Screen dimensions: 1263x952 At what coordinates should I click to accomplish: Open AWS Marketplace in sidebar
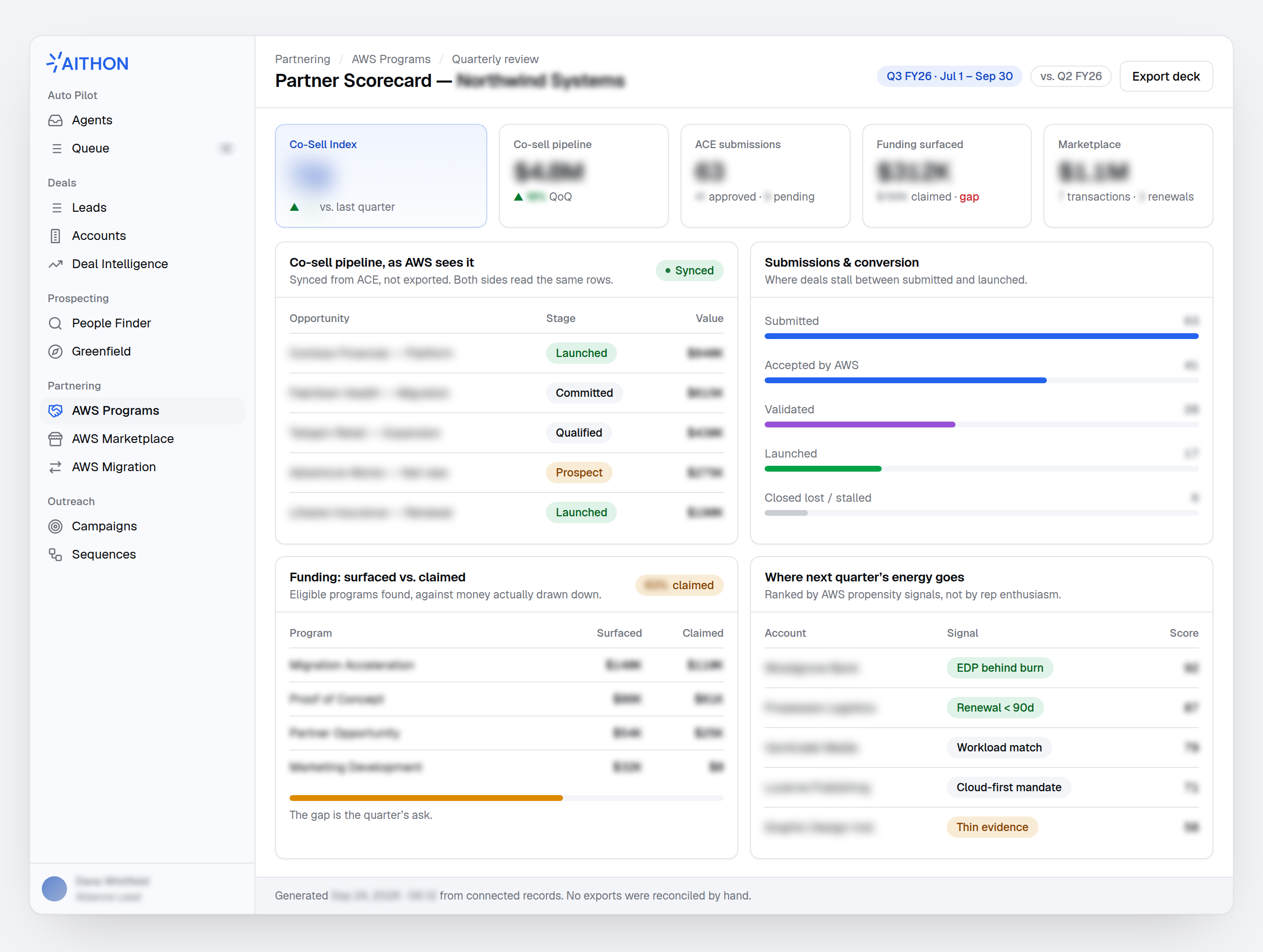click(142, 439)
